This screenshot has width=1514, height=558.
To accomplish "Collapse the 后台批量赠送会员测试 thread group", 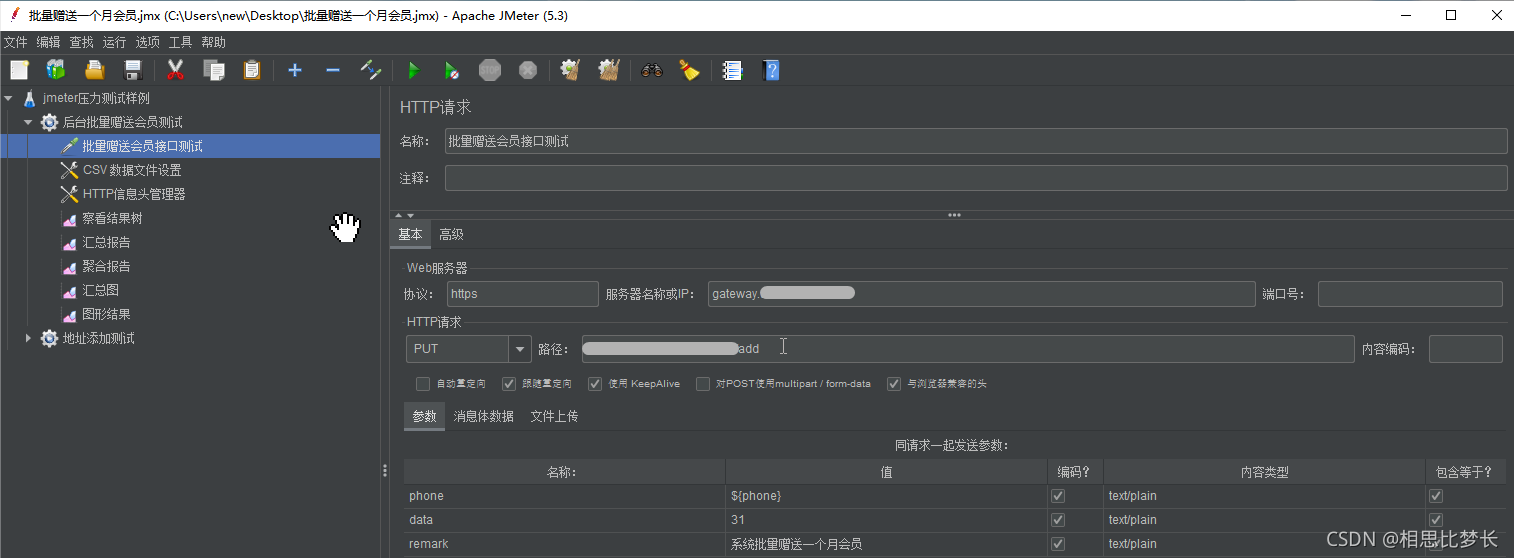I will tap(28, 122).
